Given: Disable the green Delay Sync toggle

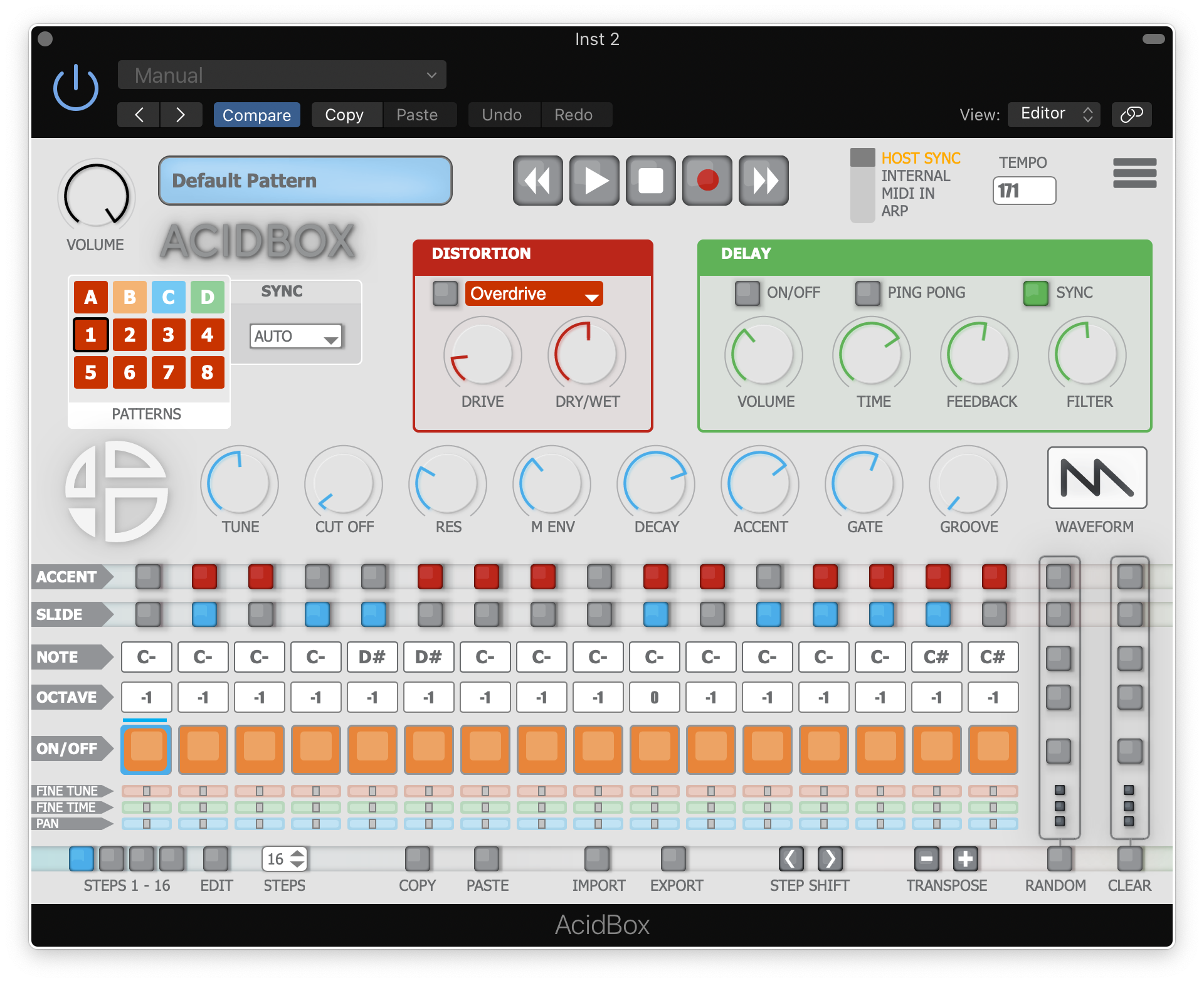Looking at the screenshot, I should click(x=1035, y=293).
